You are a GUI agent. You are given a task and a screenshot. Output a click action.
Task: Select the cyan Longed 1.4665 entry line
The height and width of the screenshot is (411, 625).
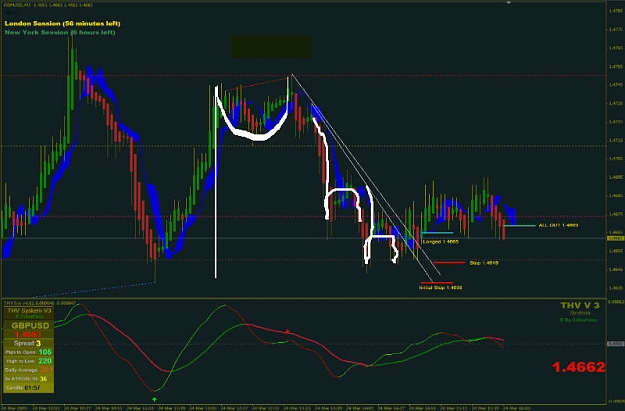point(437,232)
